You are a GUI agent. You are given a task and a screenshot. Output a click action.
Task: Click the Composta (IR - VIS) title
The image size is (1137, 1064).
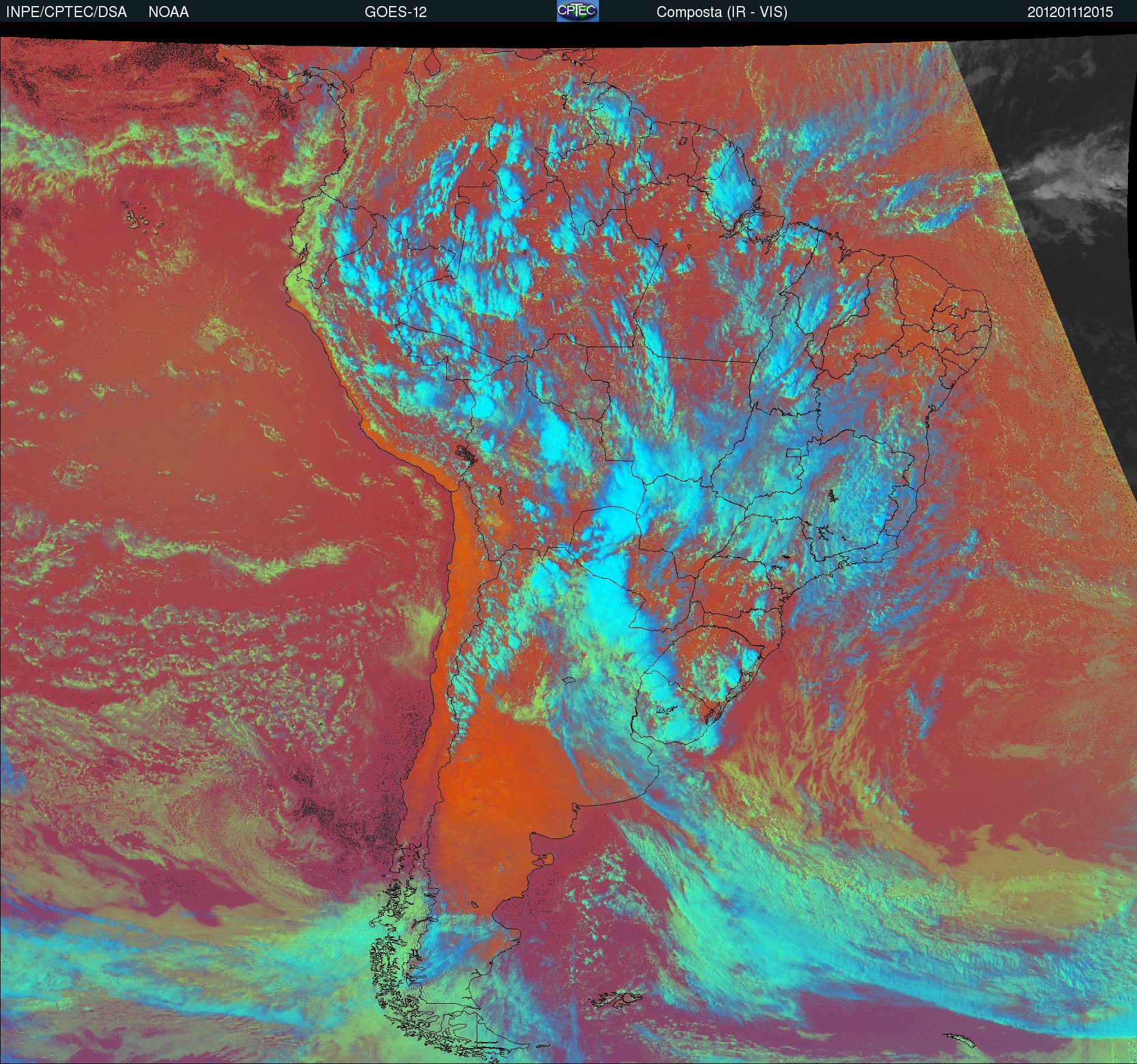pyautogui.click(x=722, y=12)
